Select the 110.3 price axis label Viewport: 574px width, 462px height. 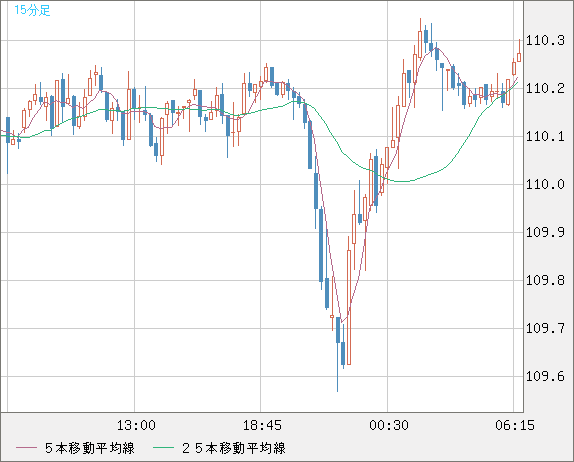pyautogui.click(x=545, y=40)
